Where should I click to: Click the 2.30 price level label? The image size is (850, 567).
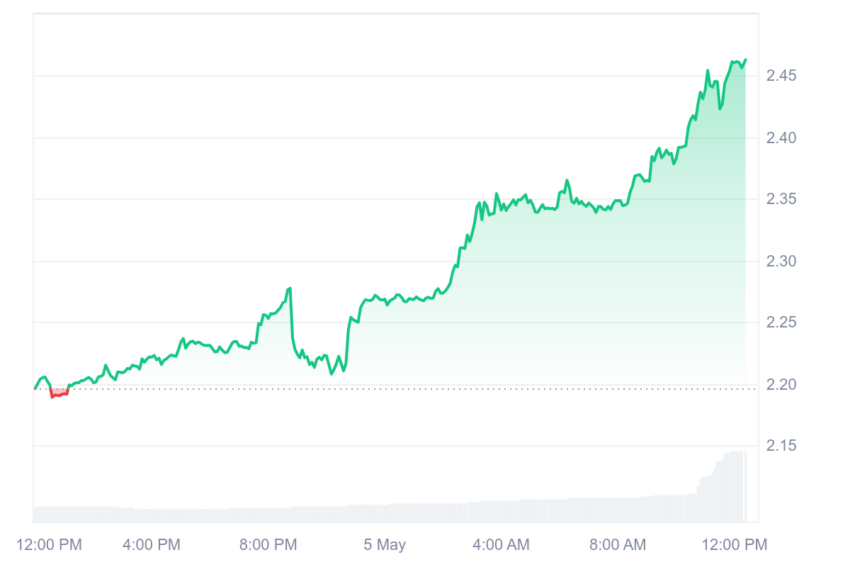tap(781, 261)
